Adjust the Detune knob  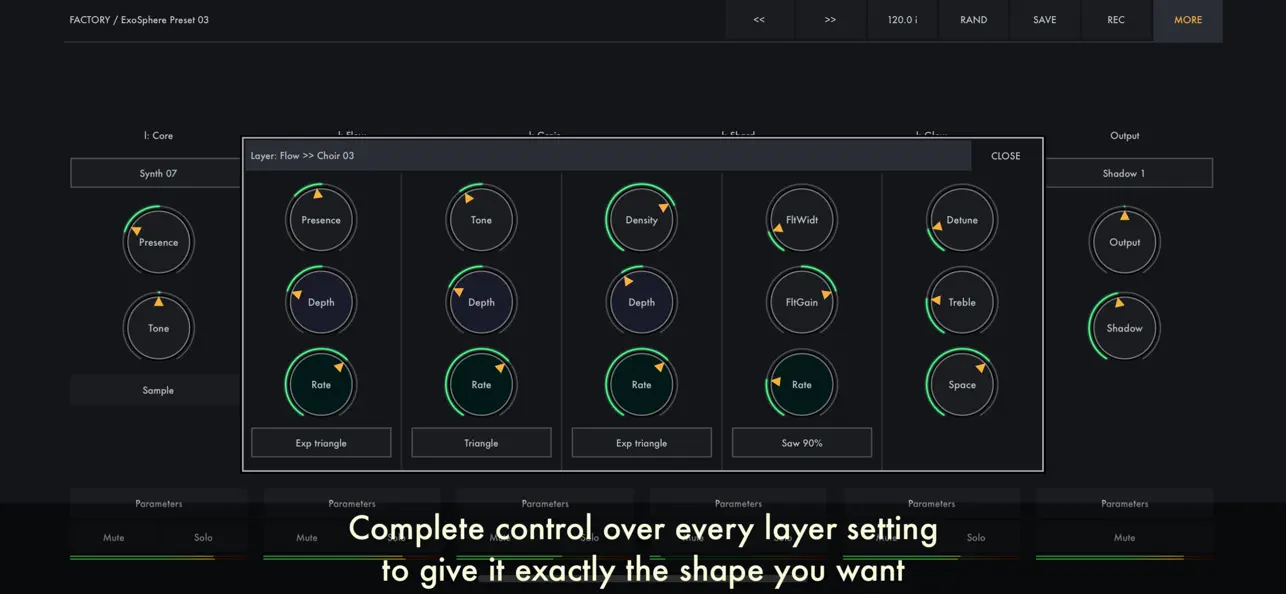coord(961,219)
